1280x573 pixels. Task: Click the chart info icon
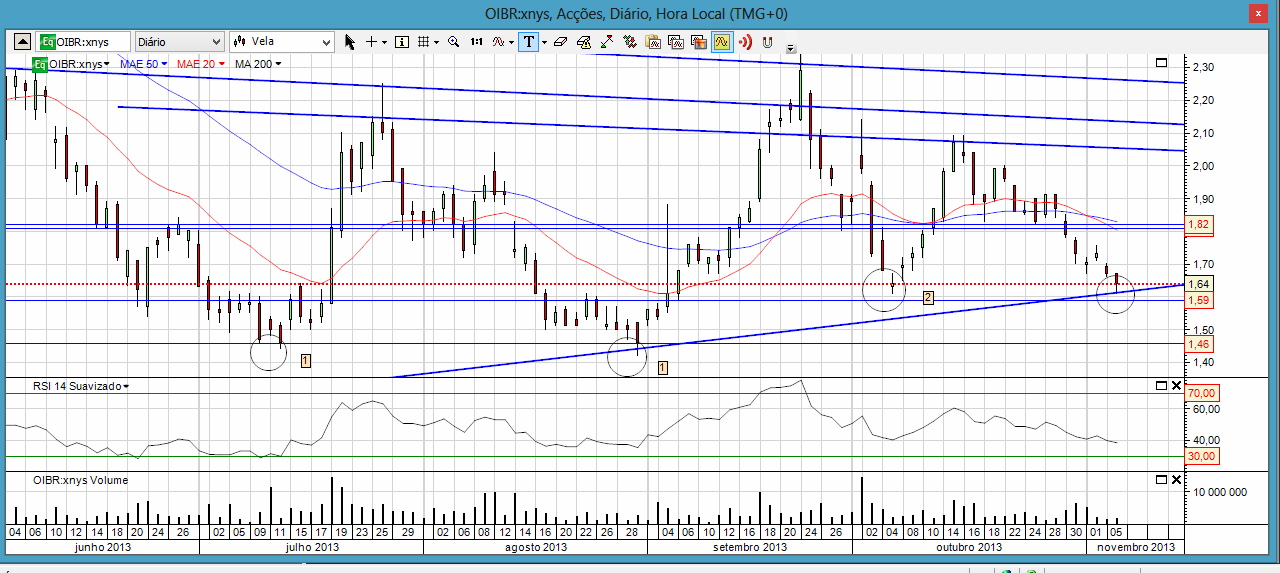coord(402,42)
